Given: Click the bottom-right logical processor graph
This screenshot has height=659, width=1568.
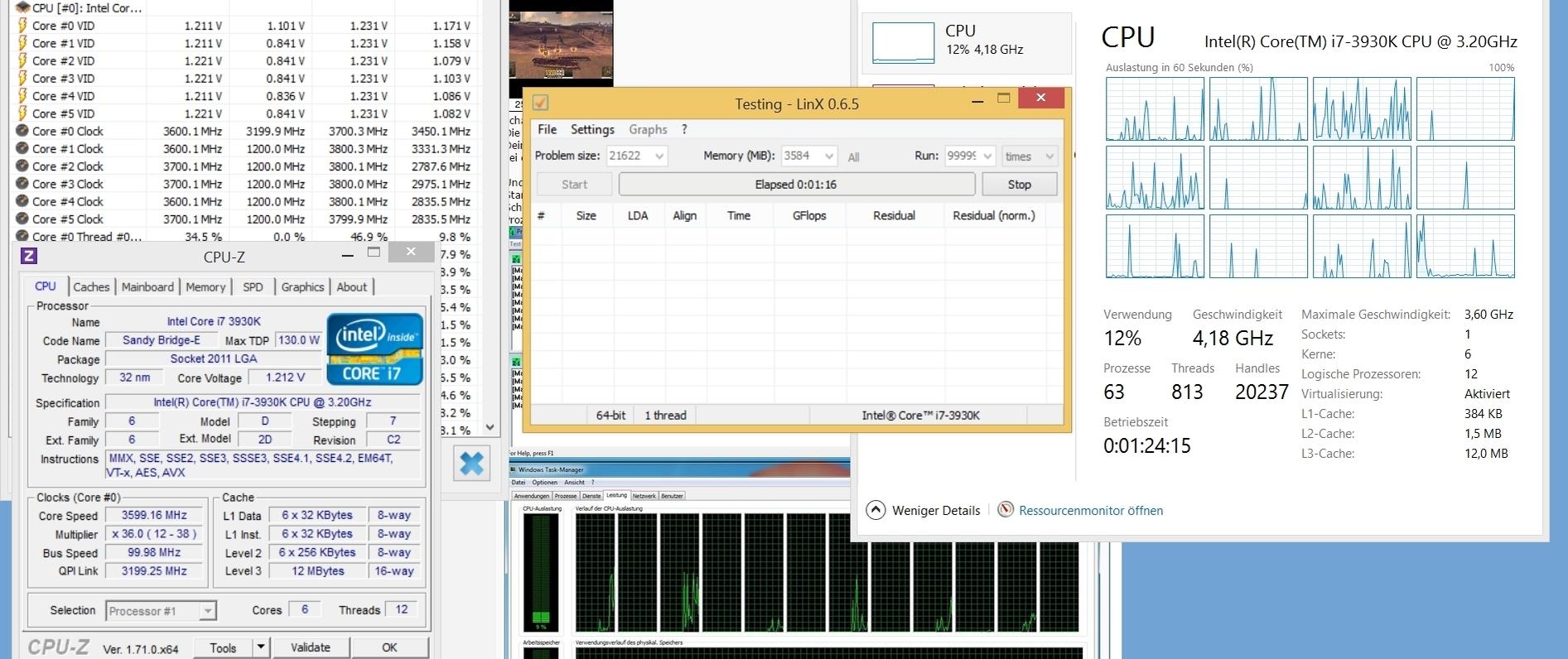Looking at the screenshot, I should (1465, 246).
